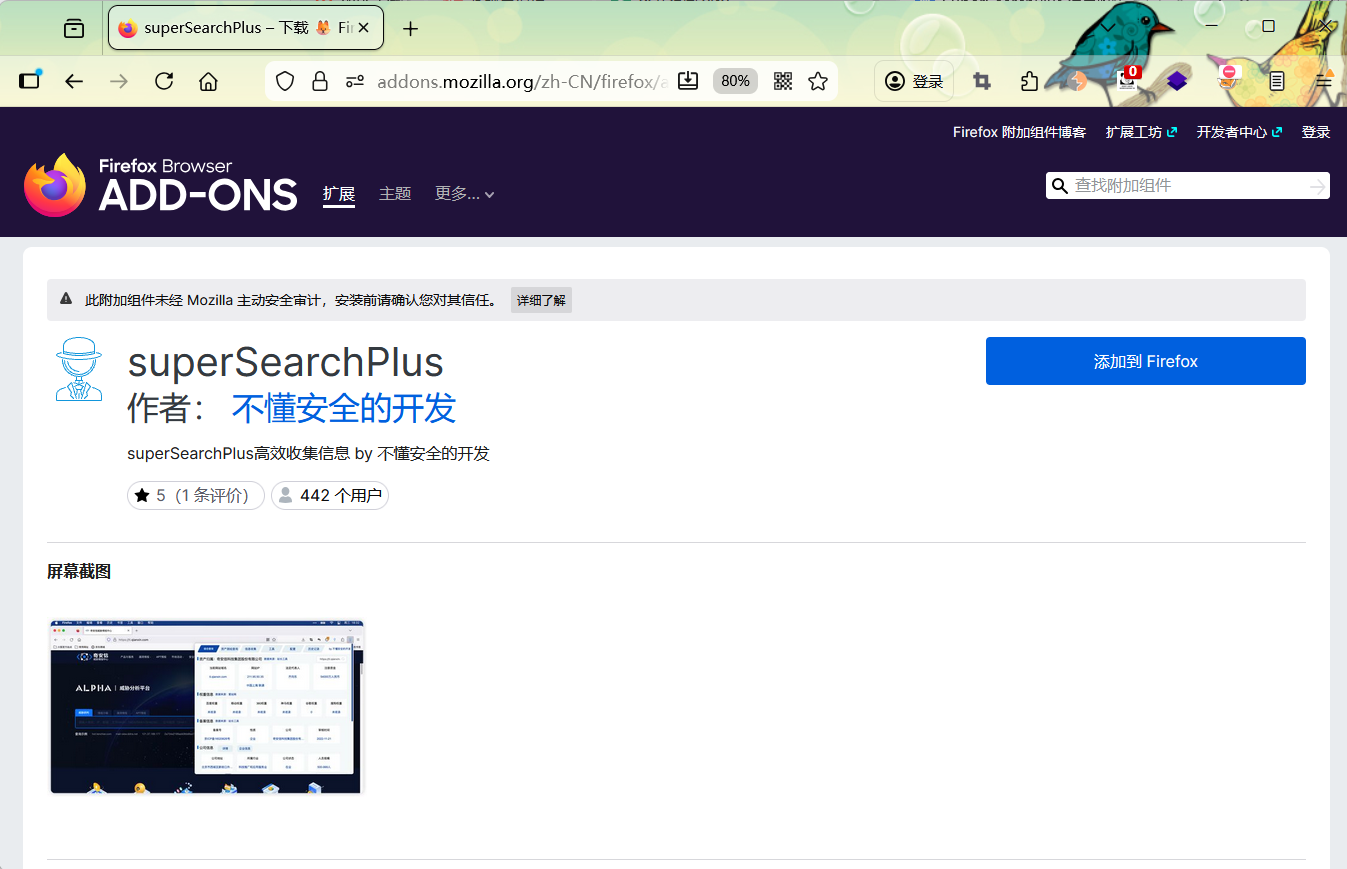Expand the 更多… dropdown menu
Screen dimensions: 1347x869
pyautogui.click(x=465, y=194)
